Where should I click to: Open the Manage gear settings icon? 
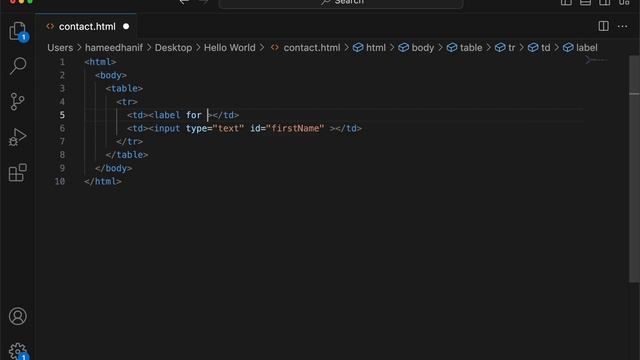coord(18,351)
